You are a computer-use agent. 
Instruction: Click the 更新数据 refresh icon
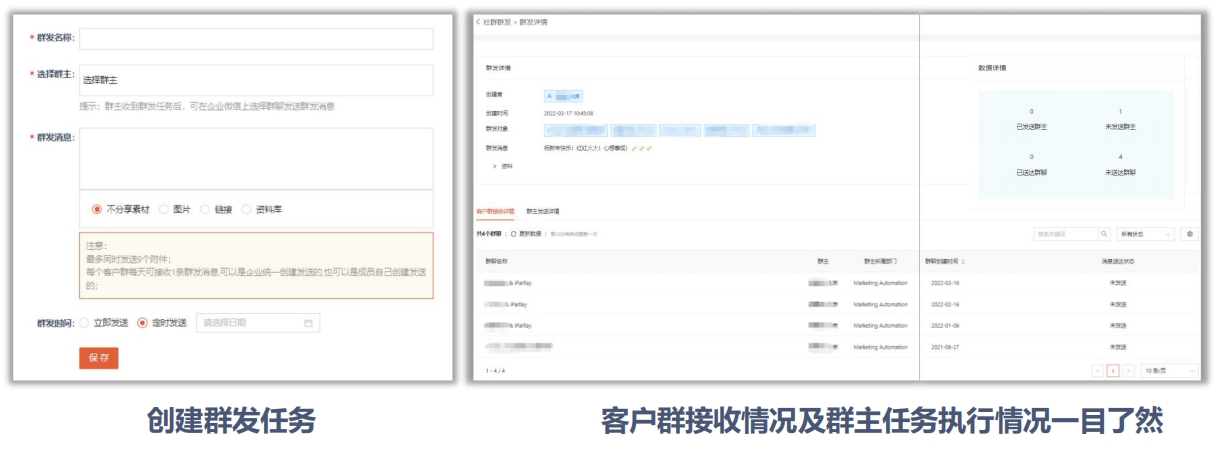(514, 233)
